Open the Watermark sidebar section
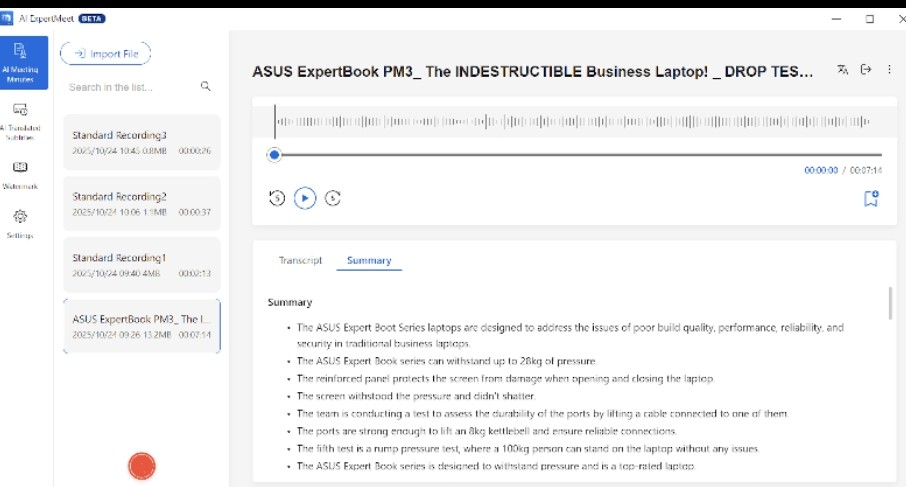Image resolution: width=906 pixels, height=487 pixels. (x=20, y=174)
